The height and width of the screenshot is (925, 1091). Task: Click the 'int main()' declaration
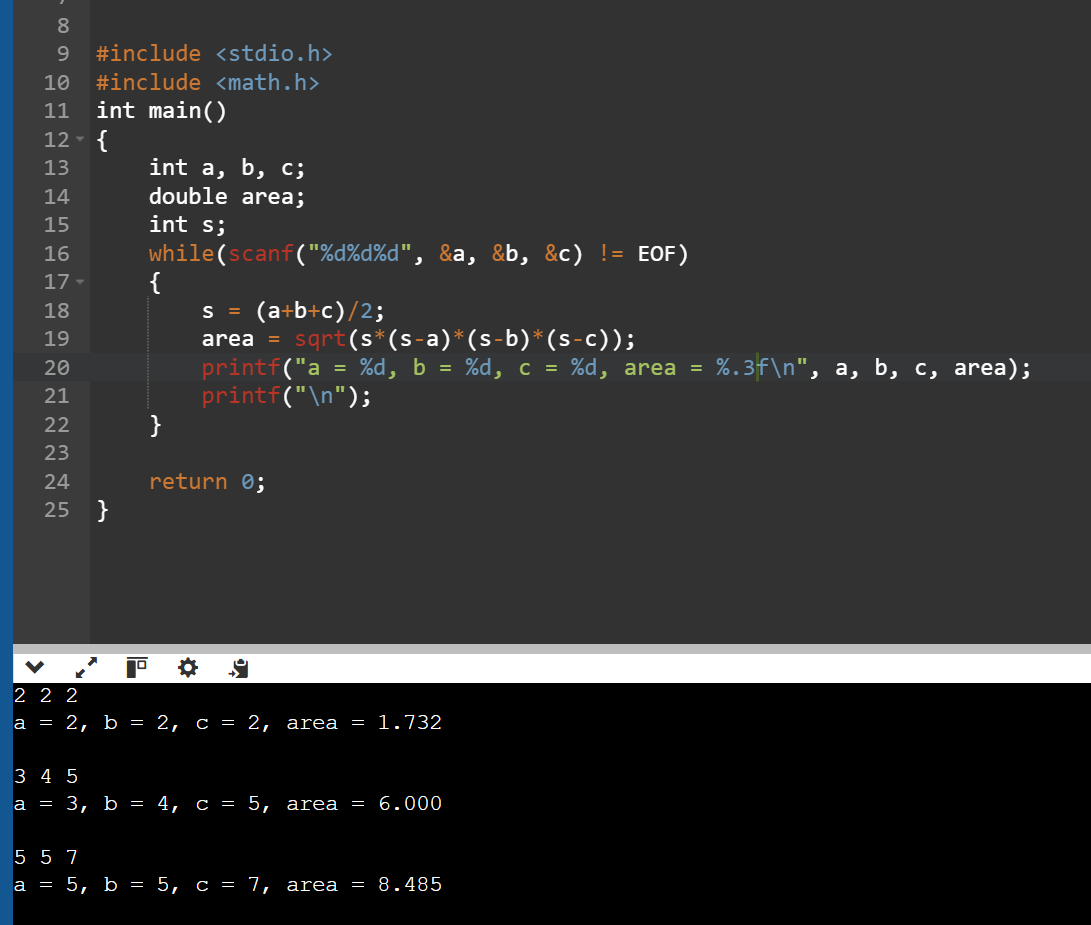point(161,111)
